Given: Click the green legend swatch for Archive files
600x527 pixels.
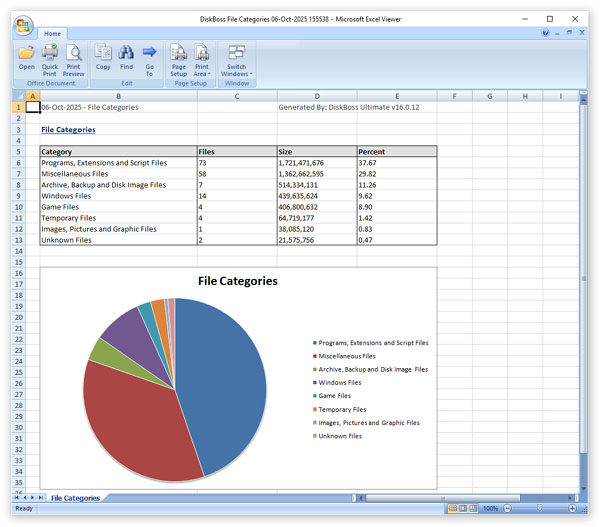Looking at the screenshot, I should point(315,369).
